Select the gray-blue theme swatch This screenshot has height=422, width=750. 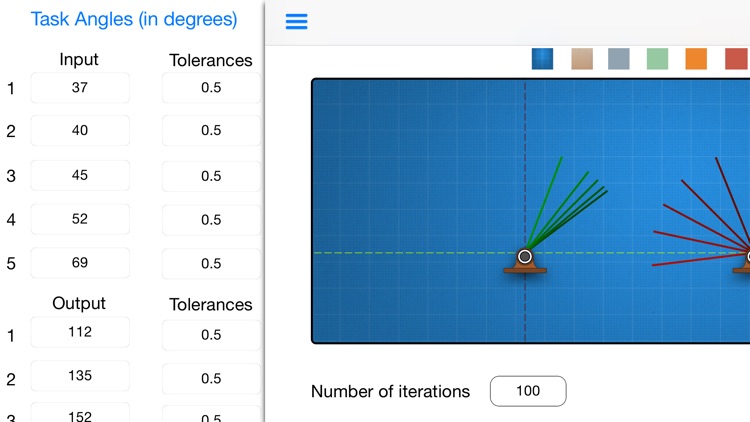point(618,59)
